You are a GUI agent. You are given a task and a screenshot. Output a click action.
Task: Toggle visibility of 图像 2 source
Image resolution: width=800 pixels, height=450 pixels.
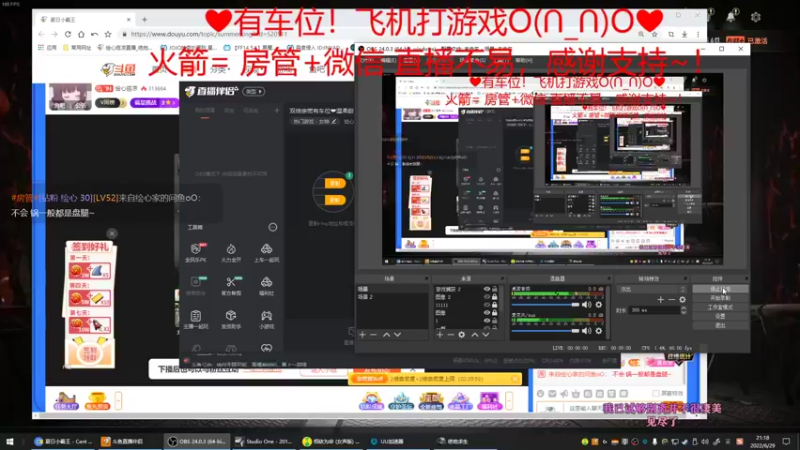487,297
